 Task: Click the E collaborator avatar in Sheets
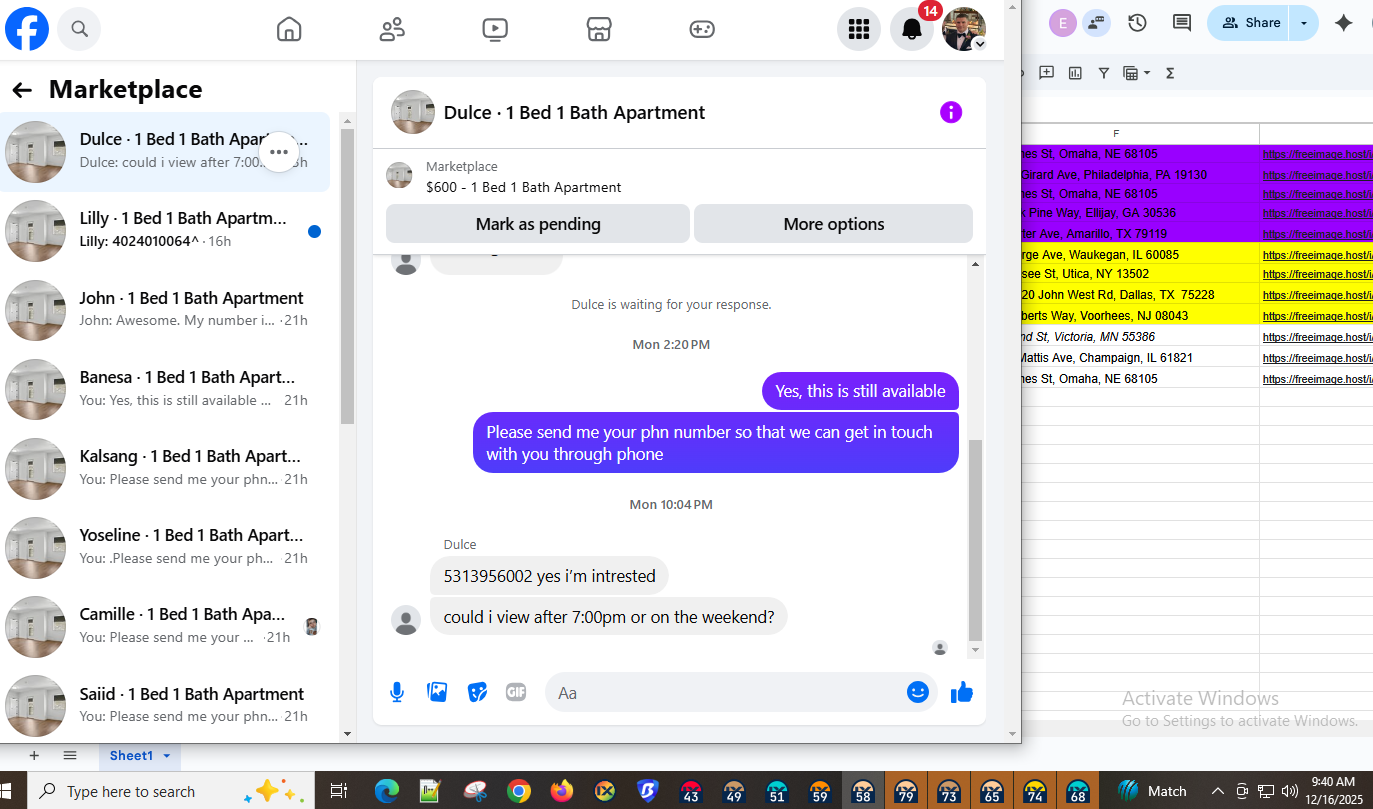pos(1062,22)
